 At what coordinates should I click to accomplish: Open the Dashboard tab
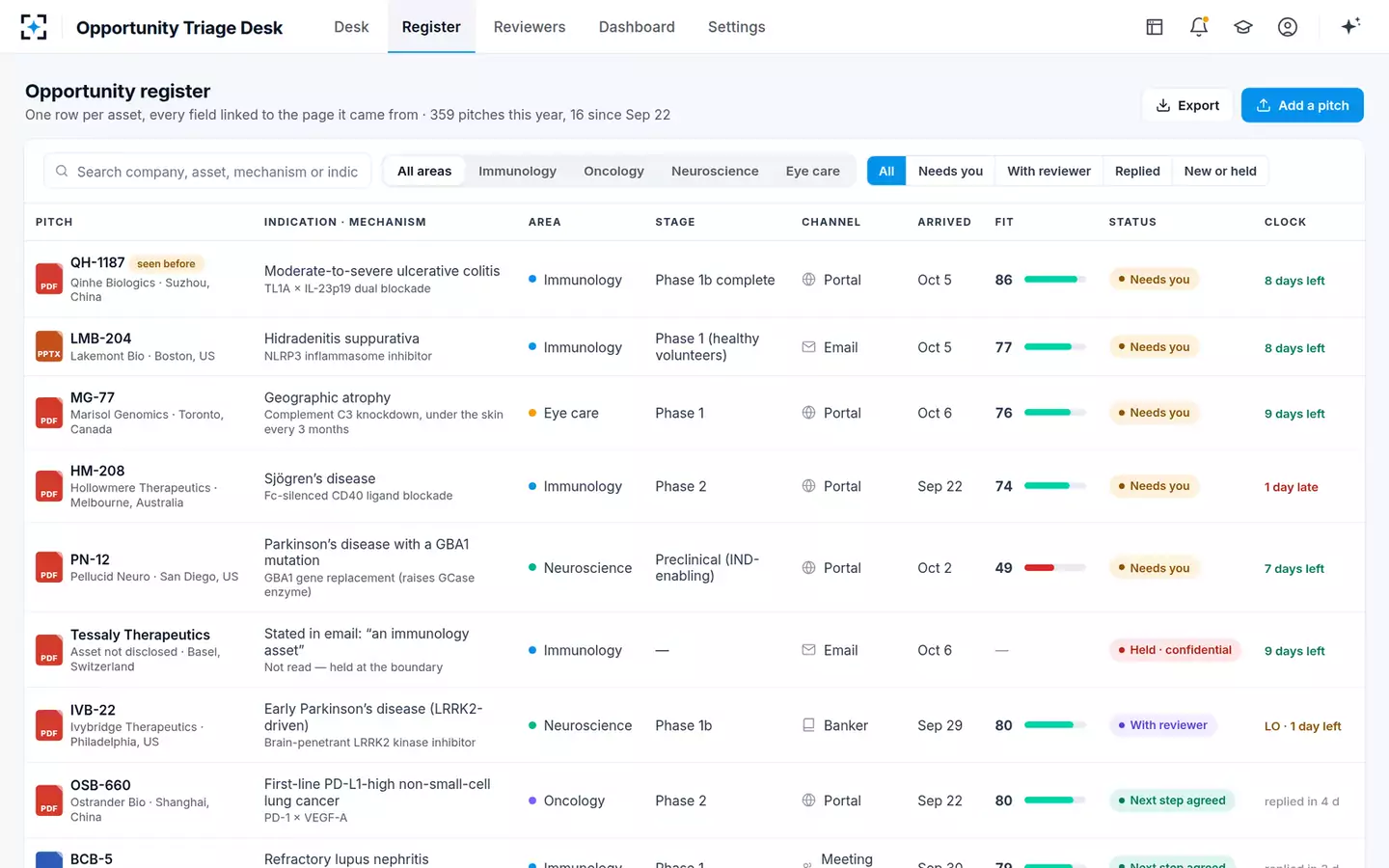point(637,27)
